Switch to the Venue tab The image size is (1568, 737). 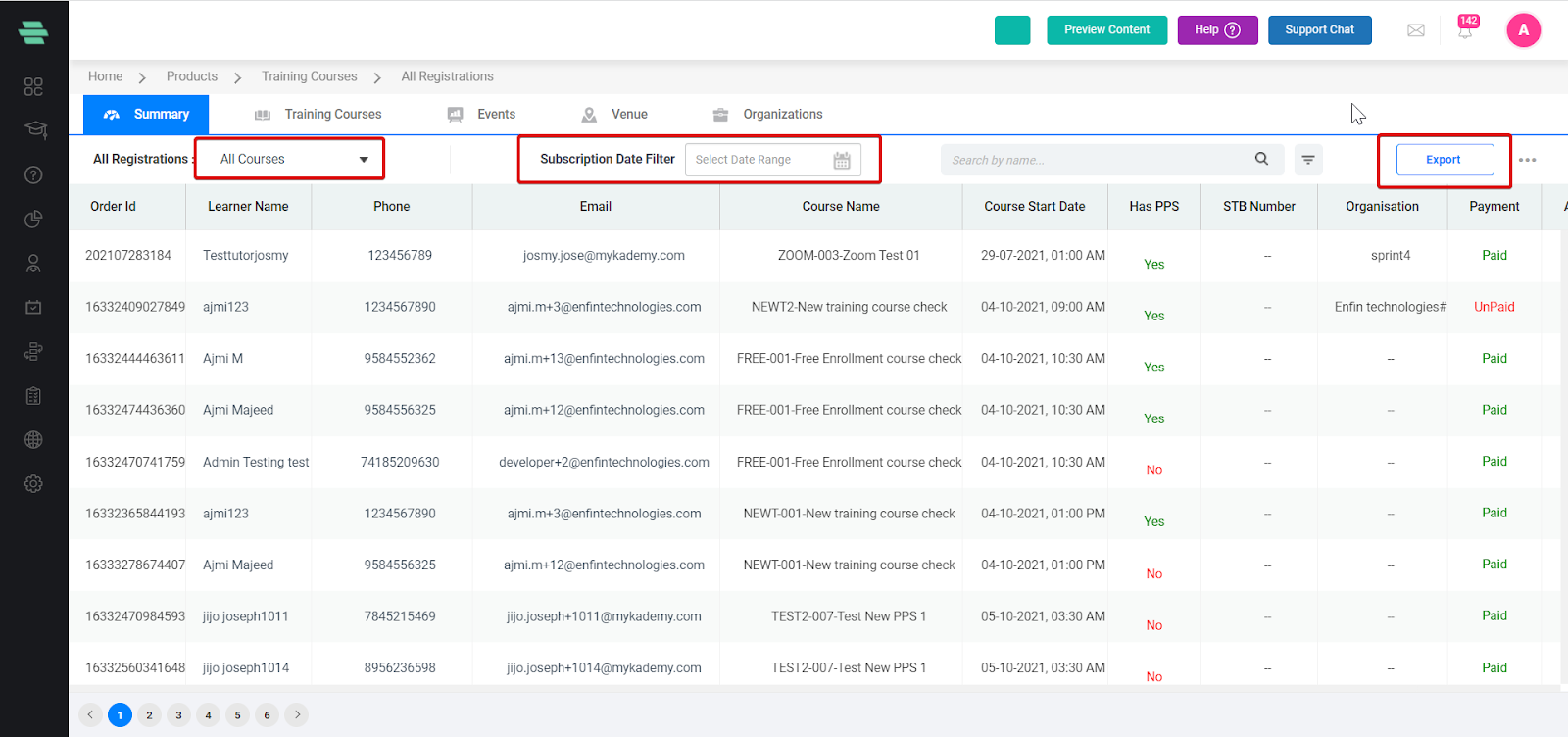click(x=614, y=115)
